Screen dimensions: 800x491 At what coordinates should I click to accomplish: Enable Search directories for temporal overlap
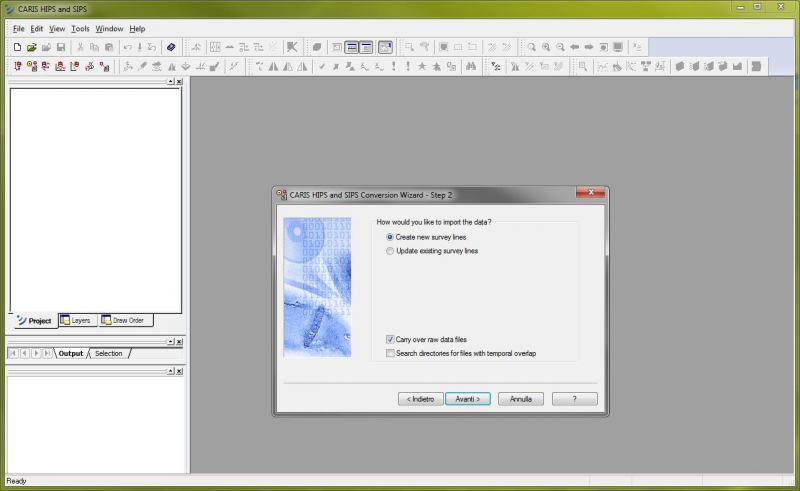pos(390,353)
